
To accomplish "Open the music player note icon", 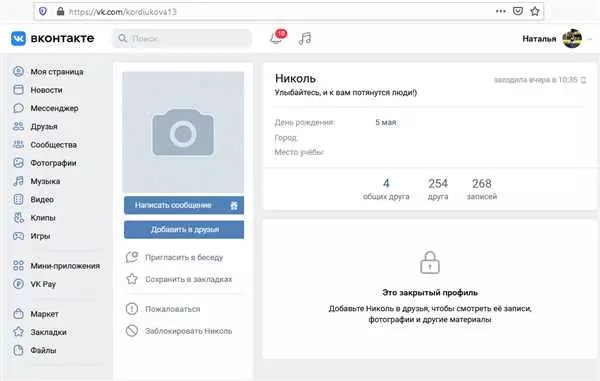I will point(305,38).
